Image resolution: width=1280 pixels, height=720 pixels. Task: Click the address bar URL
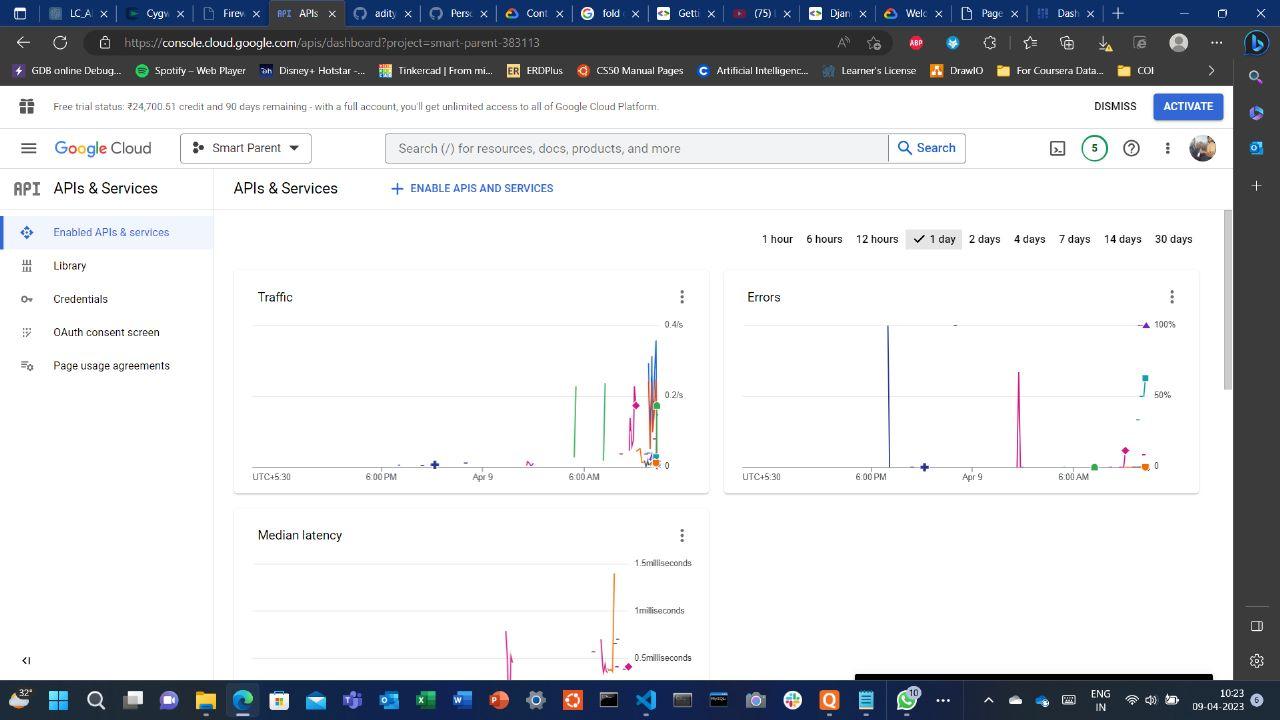point(332,43)
